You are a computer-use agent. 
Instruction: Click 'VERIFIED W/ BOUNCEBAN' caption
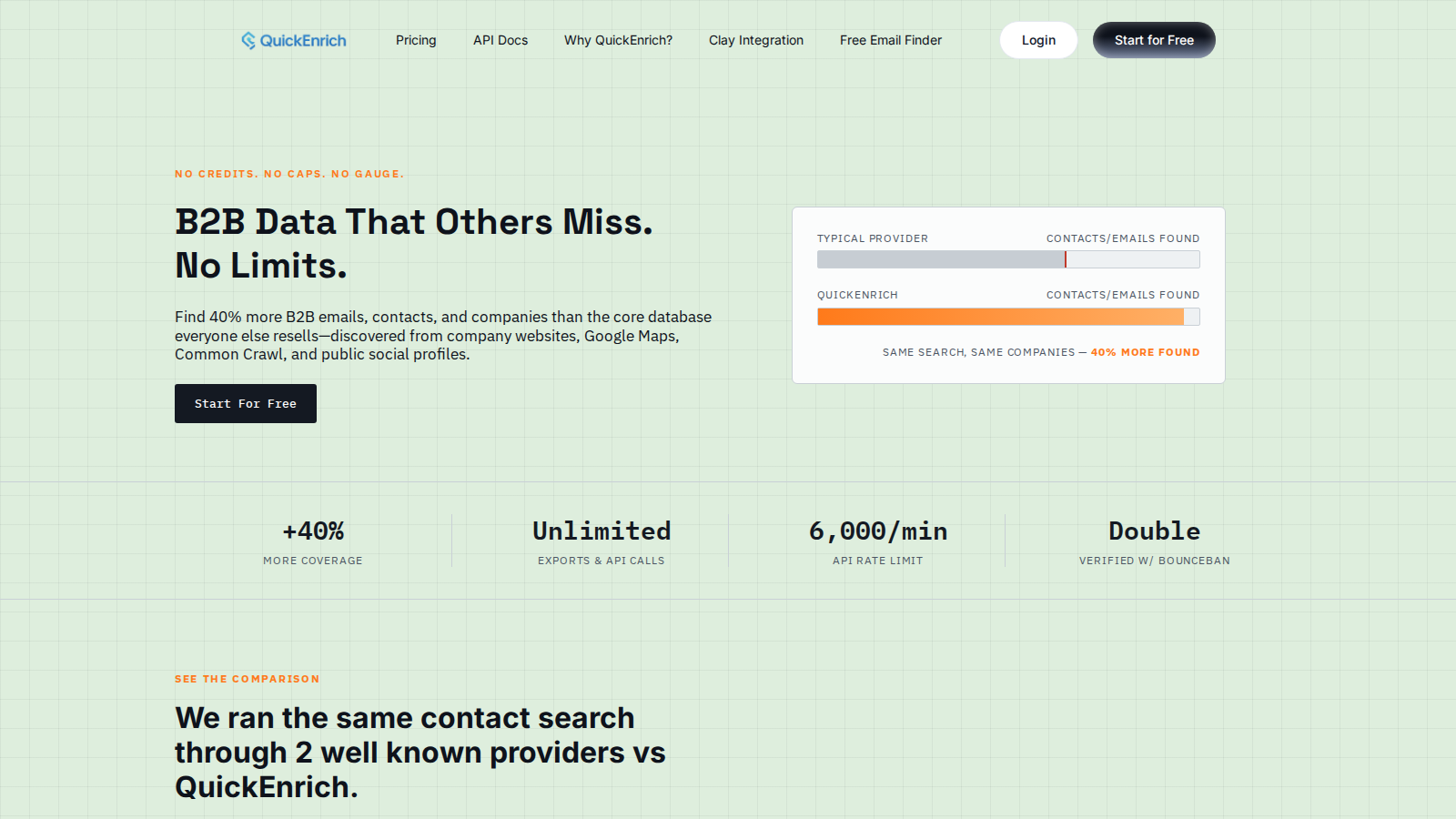pyautogui.click(x=1154, y=561)
